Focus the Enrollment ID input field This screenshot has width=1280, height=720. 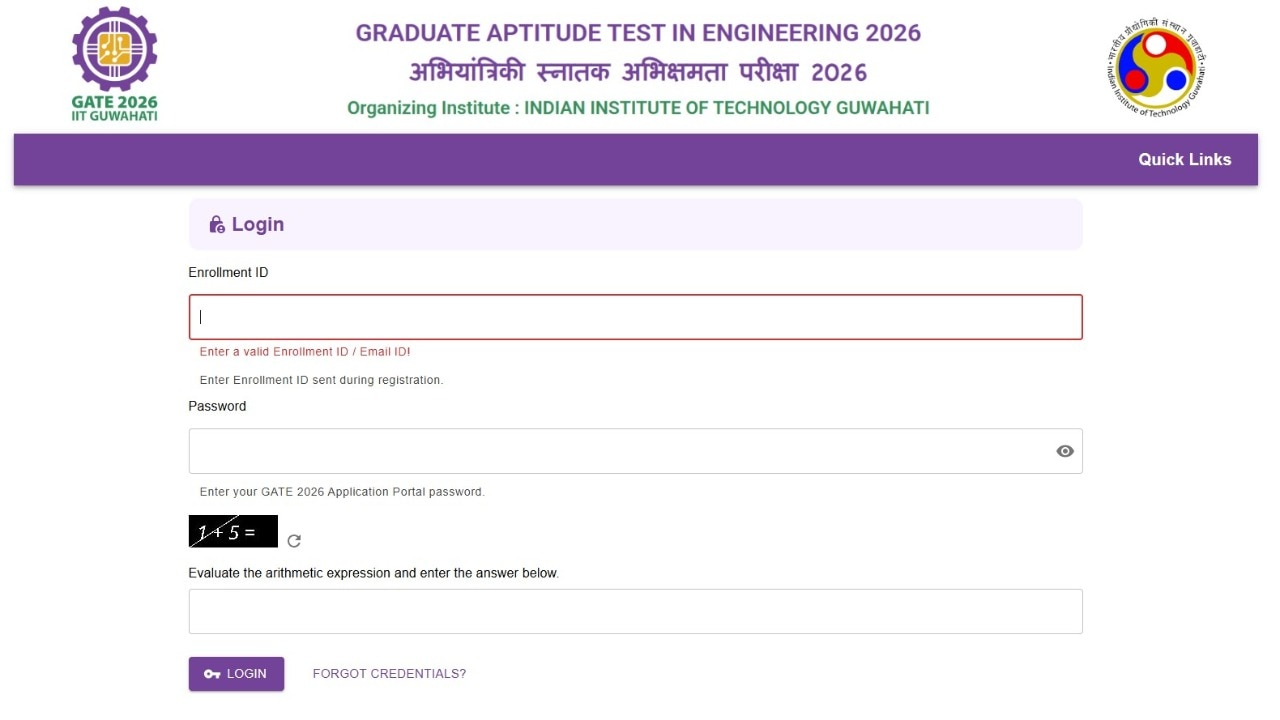(x=635, y=317)
